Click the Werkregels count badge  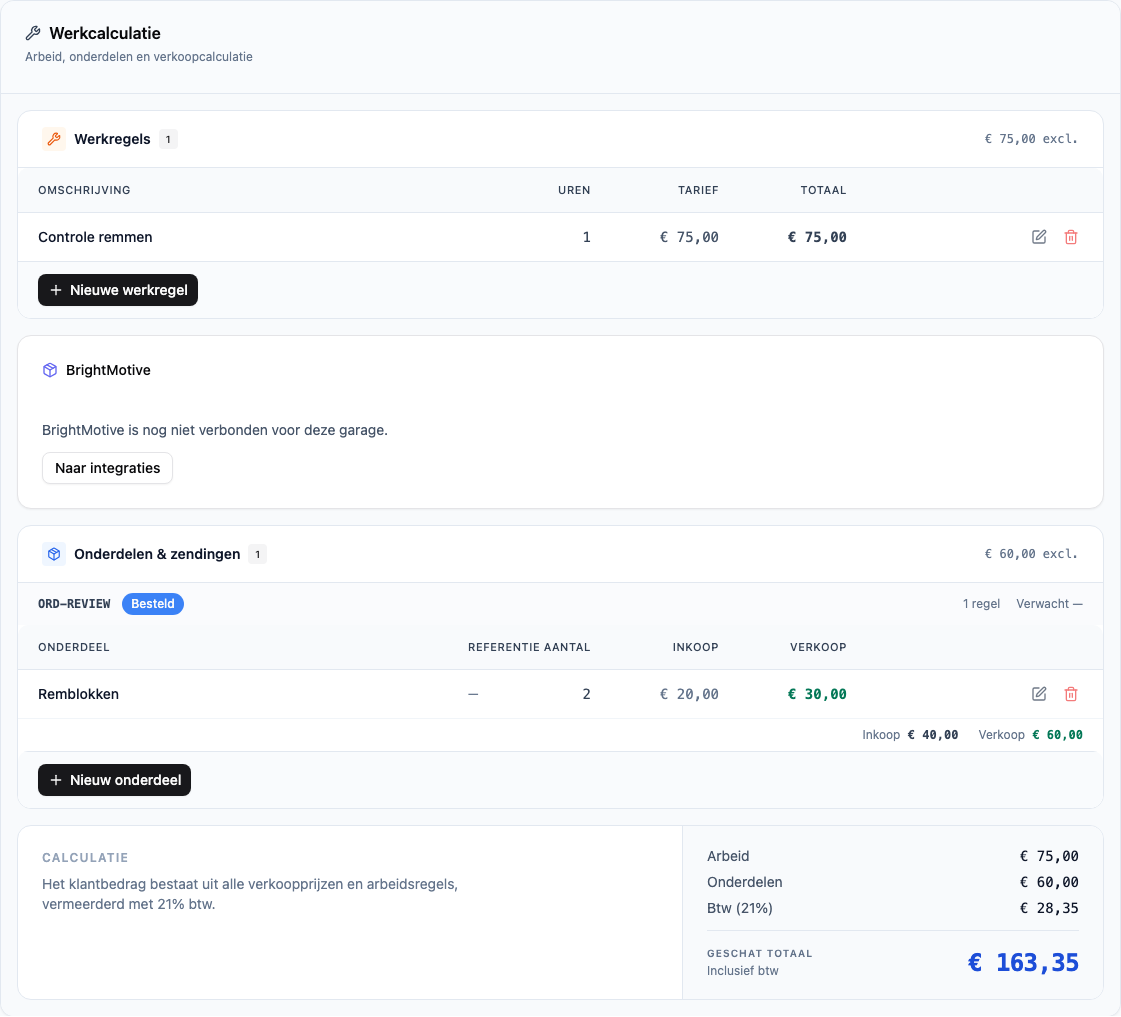pyautogui.click(x=168, y=139)
